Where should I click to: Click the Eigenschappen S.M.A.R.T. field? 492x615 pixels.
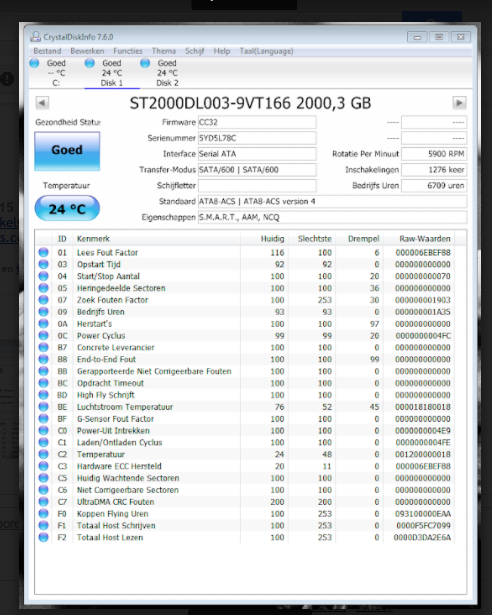[x=332, y=217]
